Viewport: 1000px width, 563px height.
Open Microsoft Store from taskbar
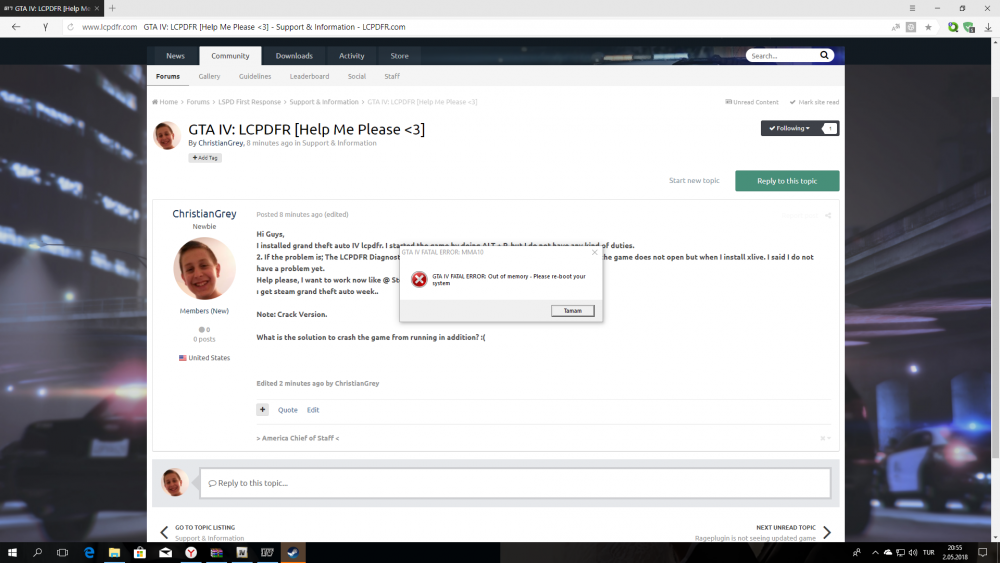(140, 552)
